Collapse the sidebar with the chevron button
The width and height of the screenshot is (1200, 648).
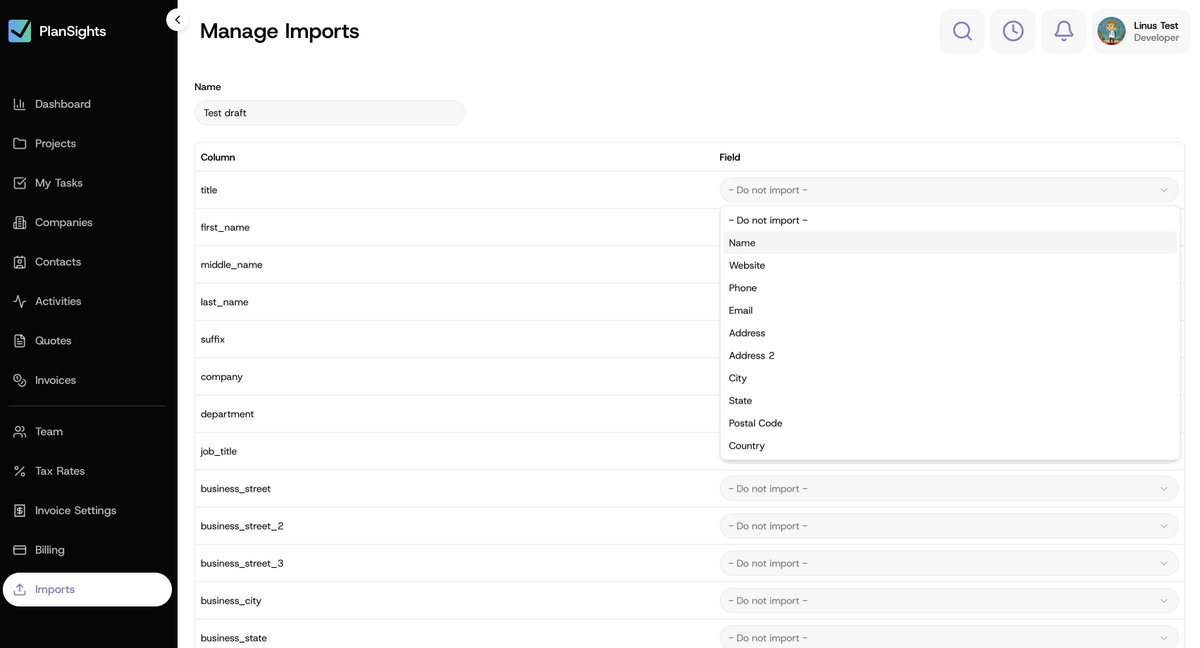[x=177, y=19]
